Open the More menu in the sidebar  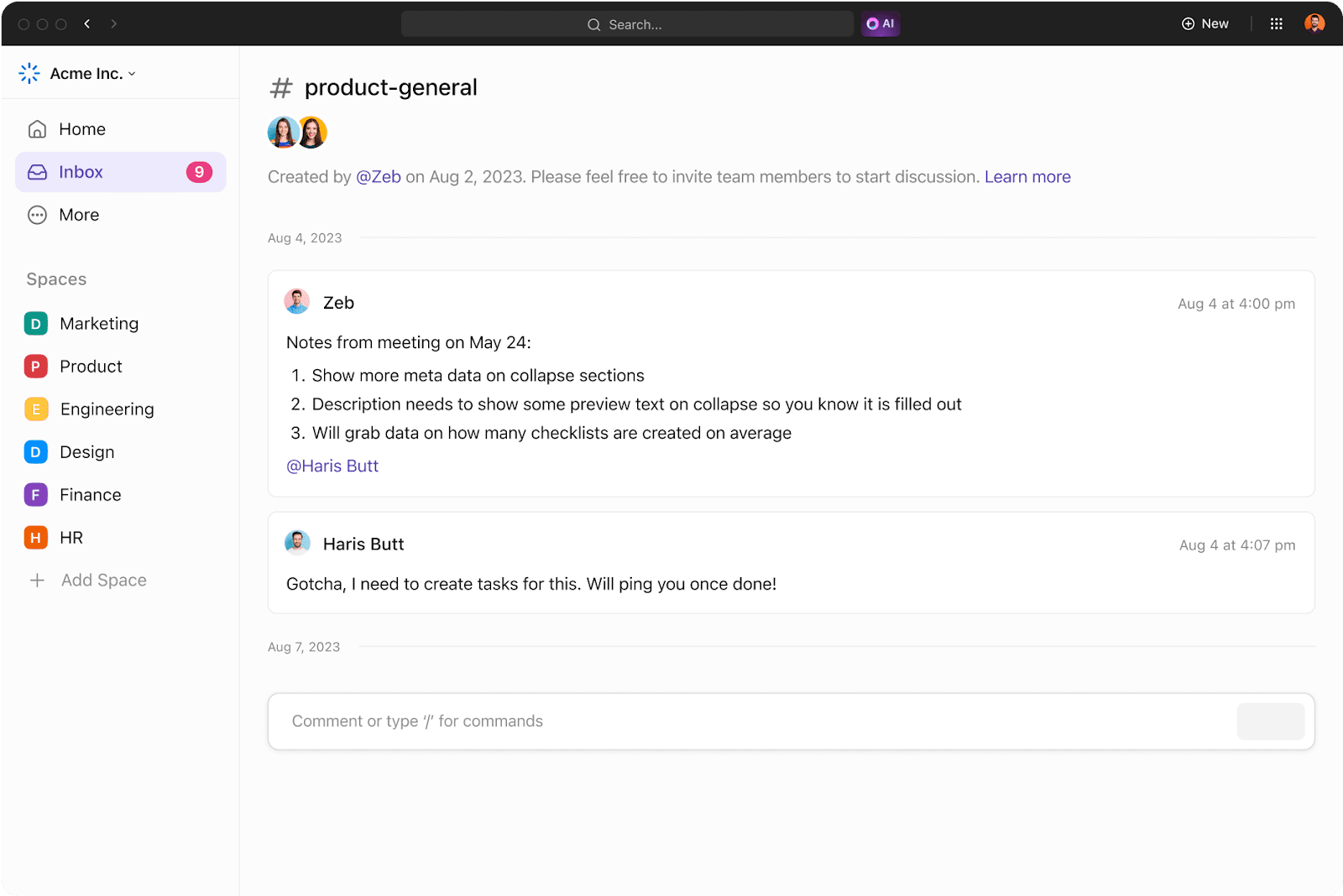pyautogui.click(x=36, y=215)
